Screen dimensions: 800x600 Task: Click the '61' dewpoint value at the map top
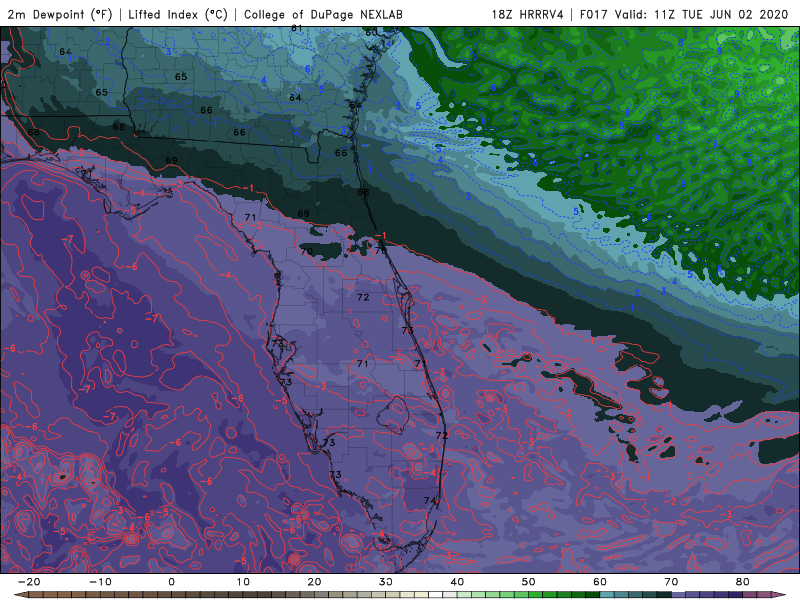pos(297,29)
